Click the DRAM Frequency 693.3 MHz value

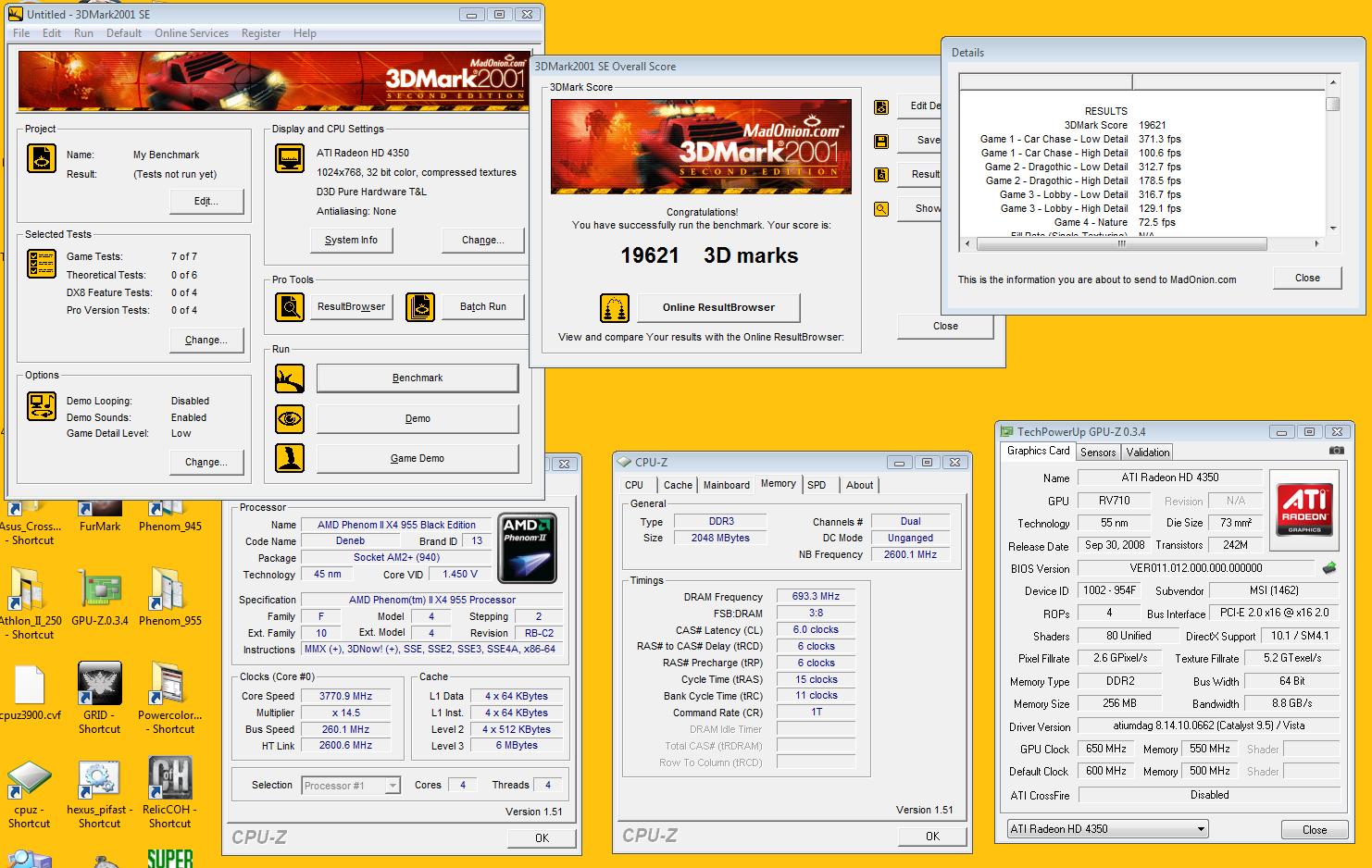816,597
